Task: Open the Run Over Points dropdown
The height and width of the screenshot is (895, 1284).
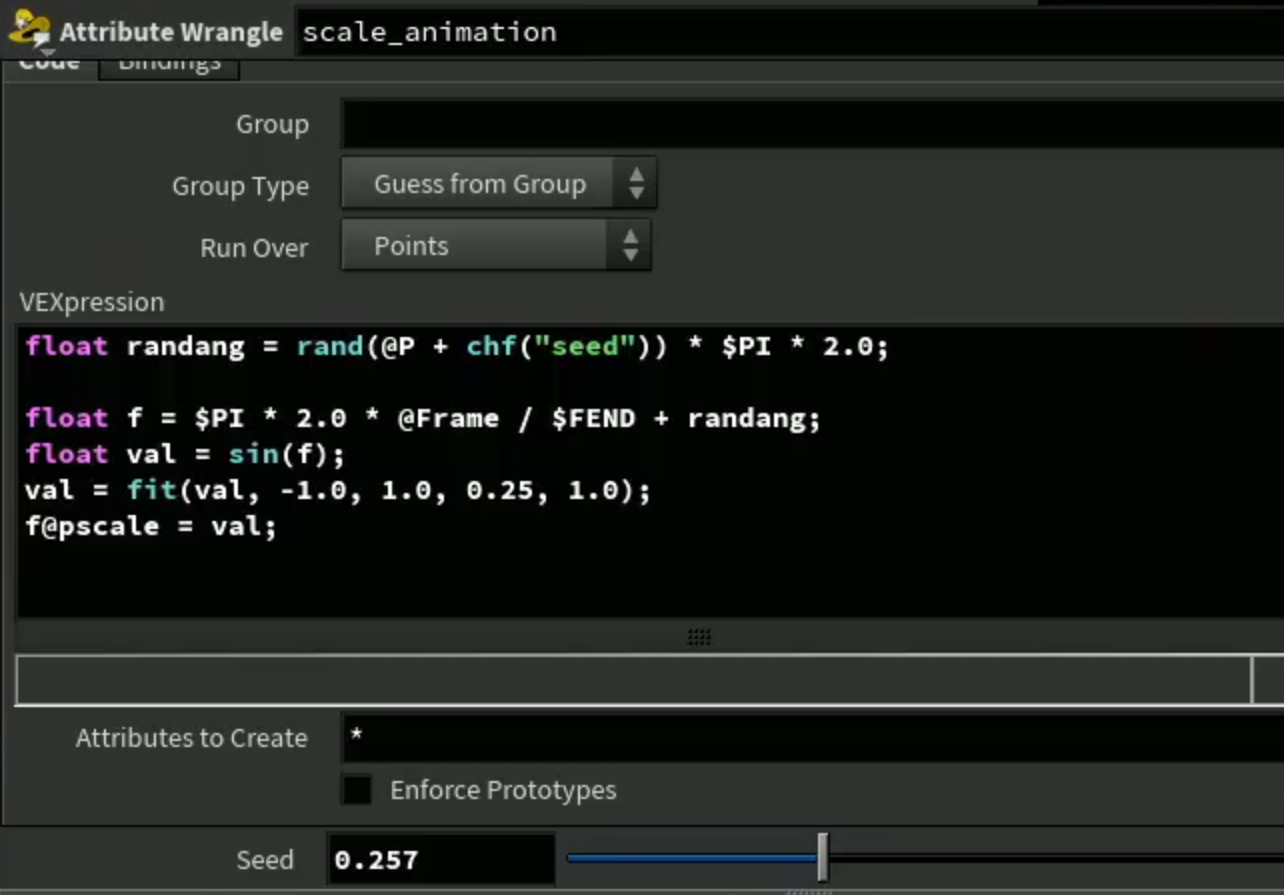Action: point(496,246)
